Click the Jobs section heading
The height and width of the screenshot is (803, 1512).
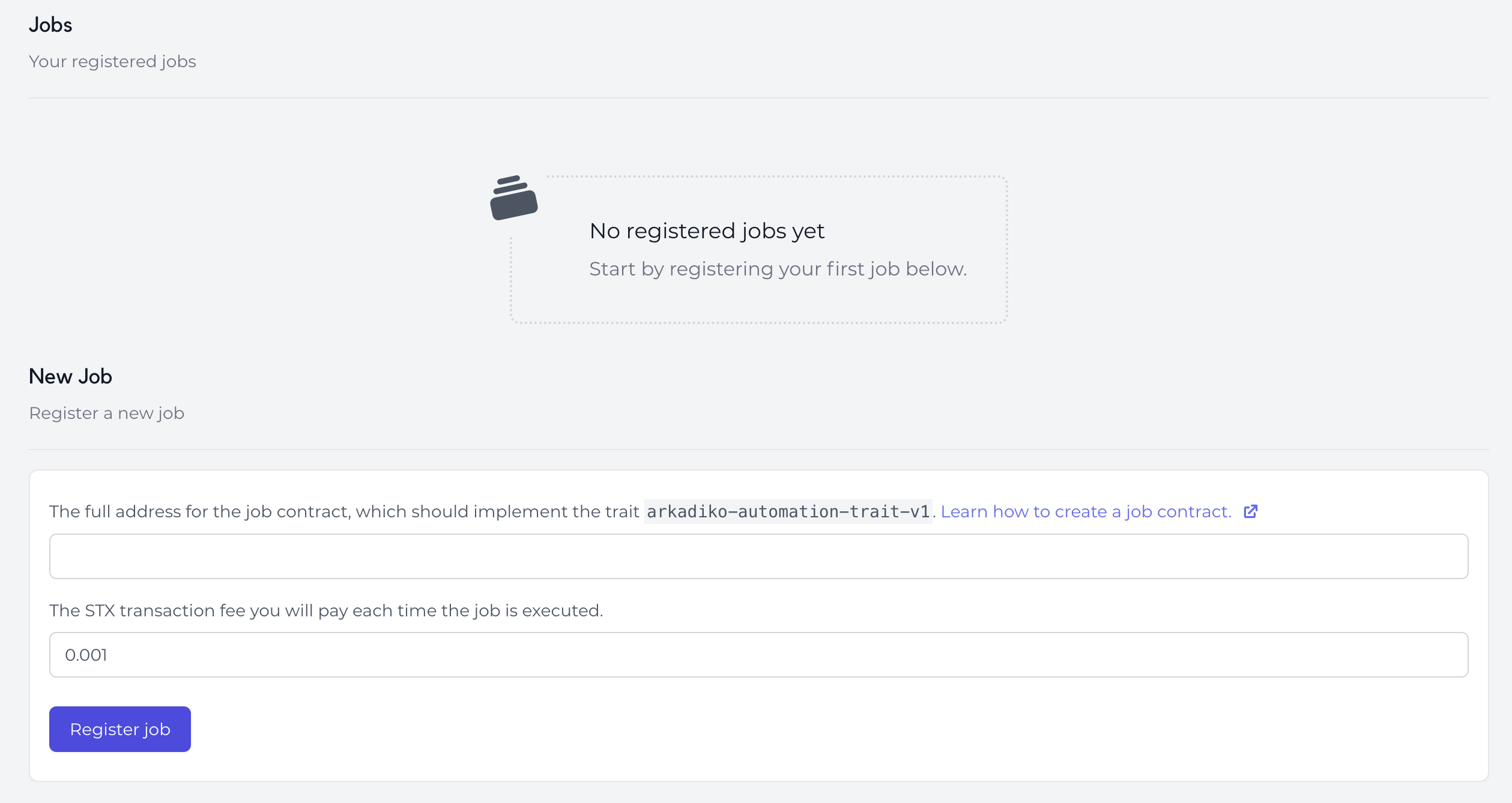coord(50,25)
